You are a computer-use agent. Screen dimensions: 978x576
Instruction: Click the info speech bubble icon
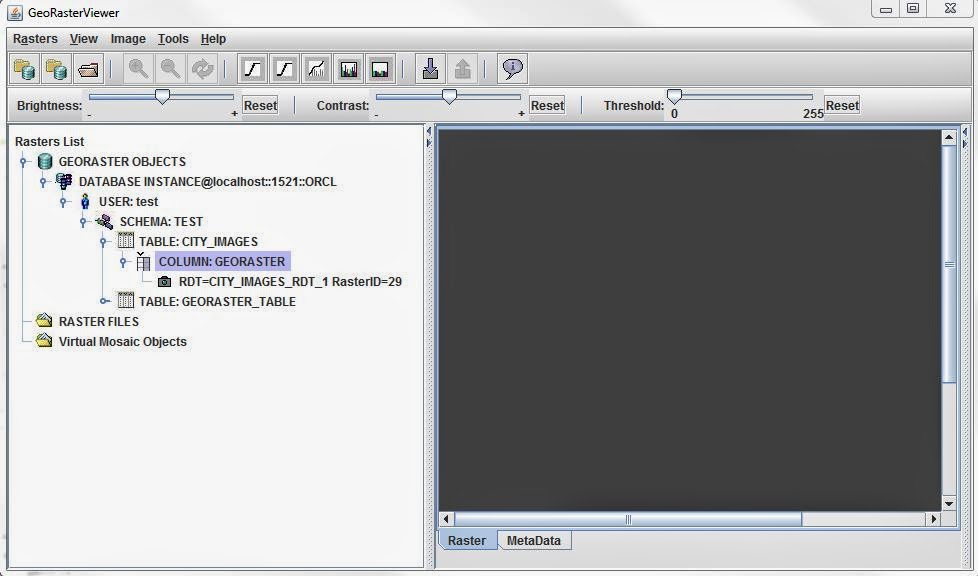click(513, 69)
